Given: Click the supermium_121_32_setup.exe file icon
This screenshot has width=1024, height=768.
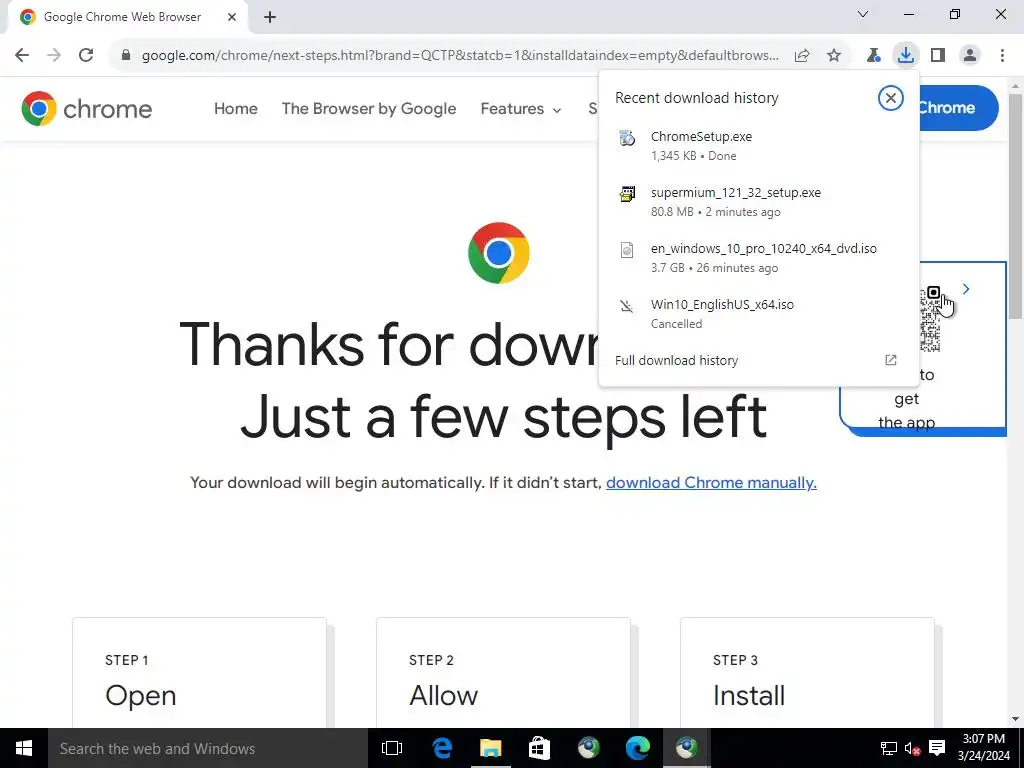Looking at the screenshot, I should [627, 194].
